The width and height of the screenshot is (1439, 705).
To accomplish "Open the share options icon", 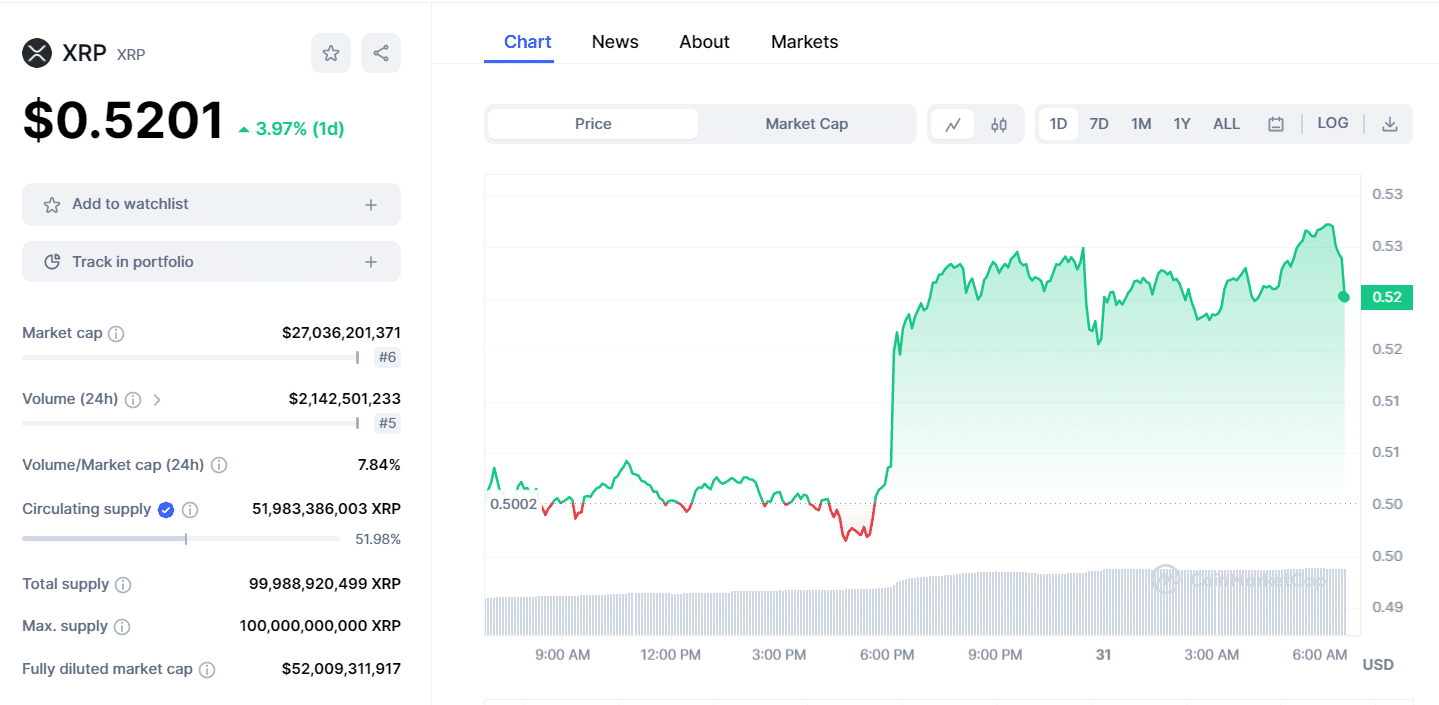I will tap(381, 53).
